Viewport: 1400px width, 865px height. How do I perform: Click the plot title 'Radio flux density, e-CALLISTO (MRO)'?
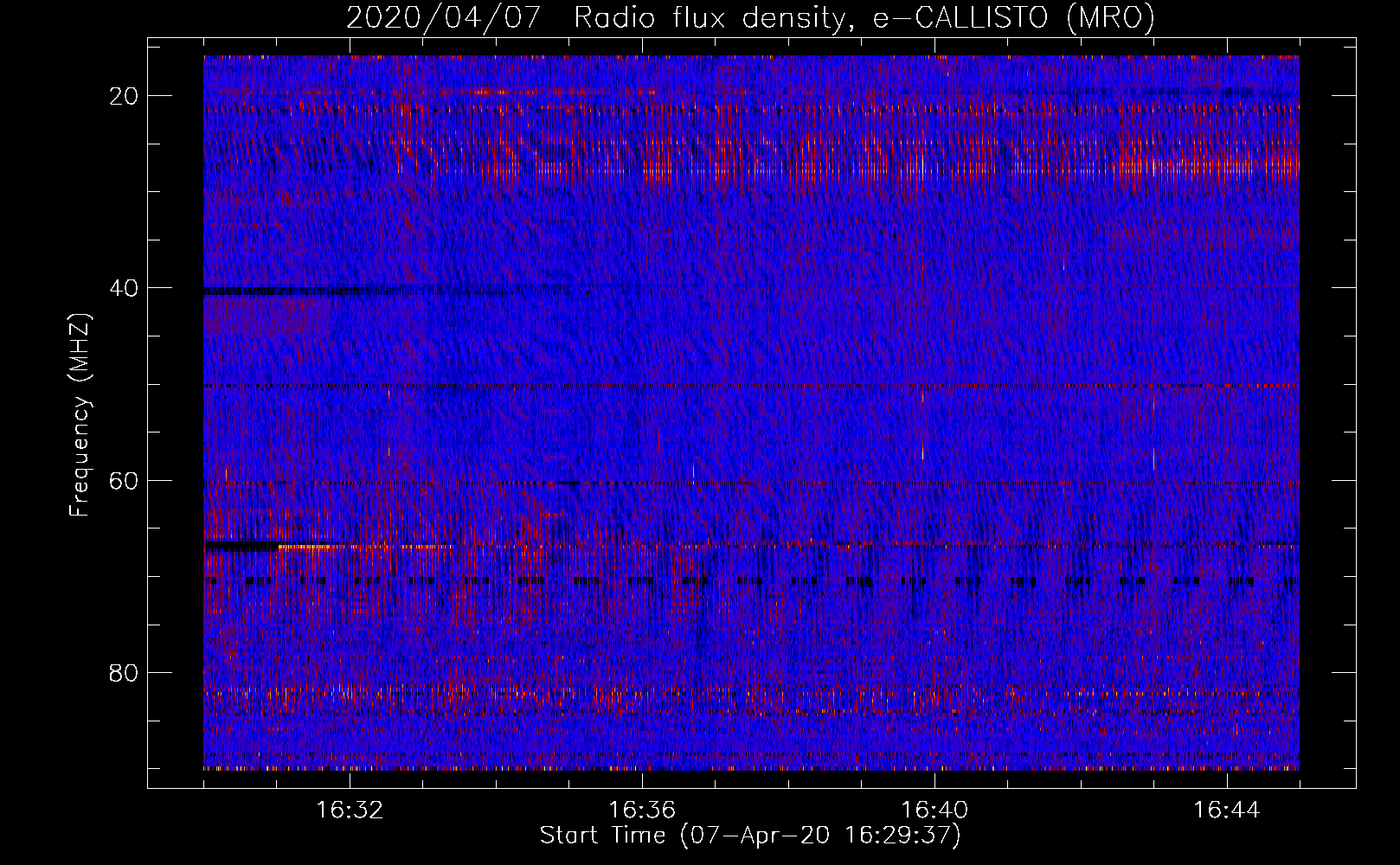coord(864,18)
